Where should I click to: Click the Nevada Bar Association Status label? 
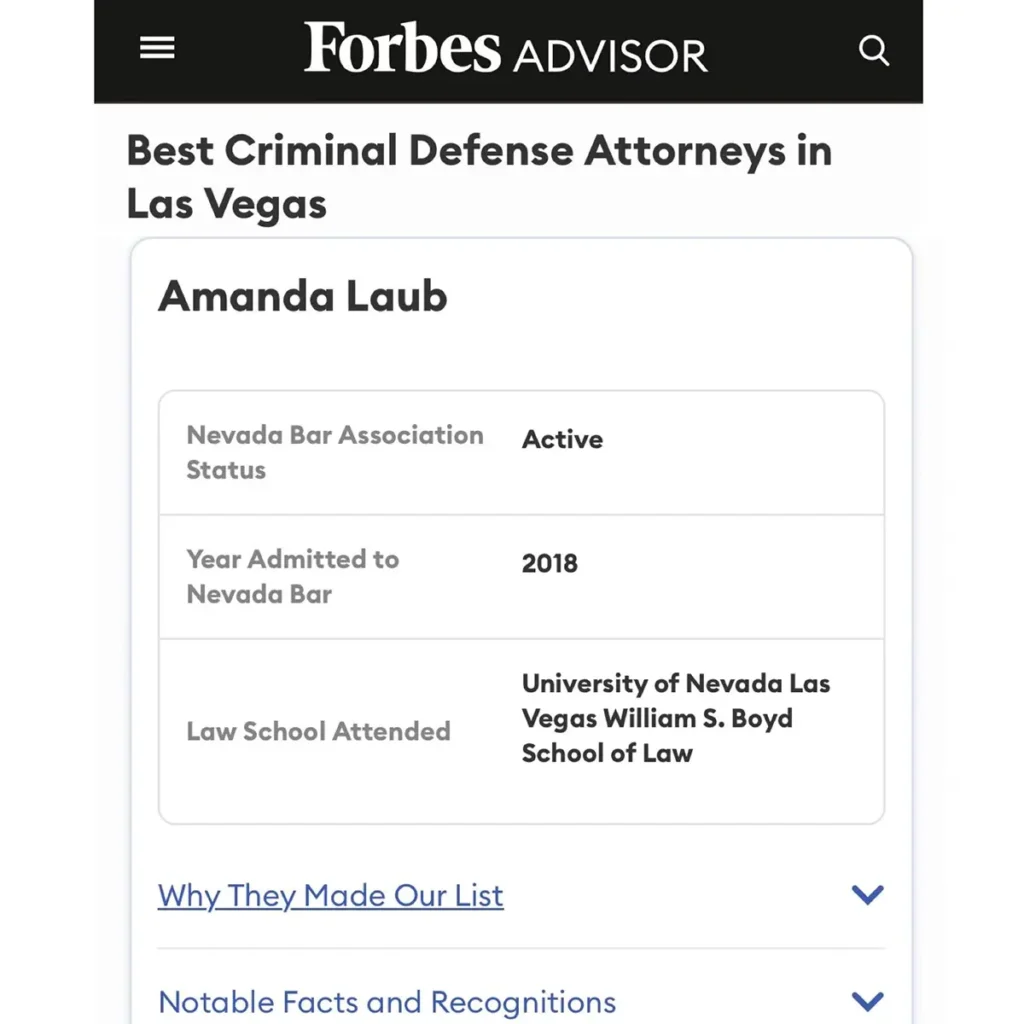(x=334, y=436)
